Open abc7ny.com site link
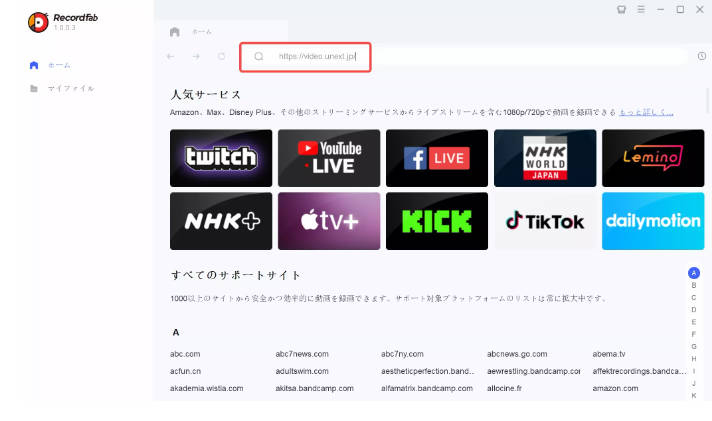Screen dimensions: 712x421 402,354
